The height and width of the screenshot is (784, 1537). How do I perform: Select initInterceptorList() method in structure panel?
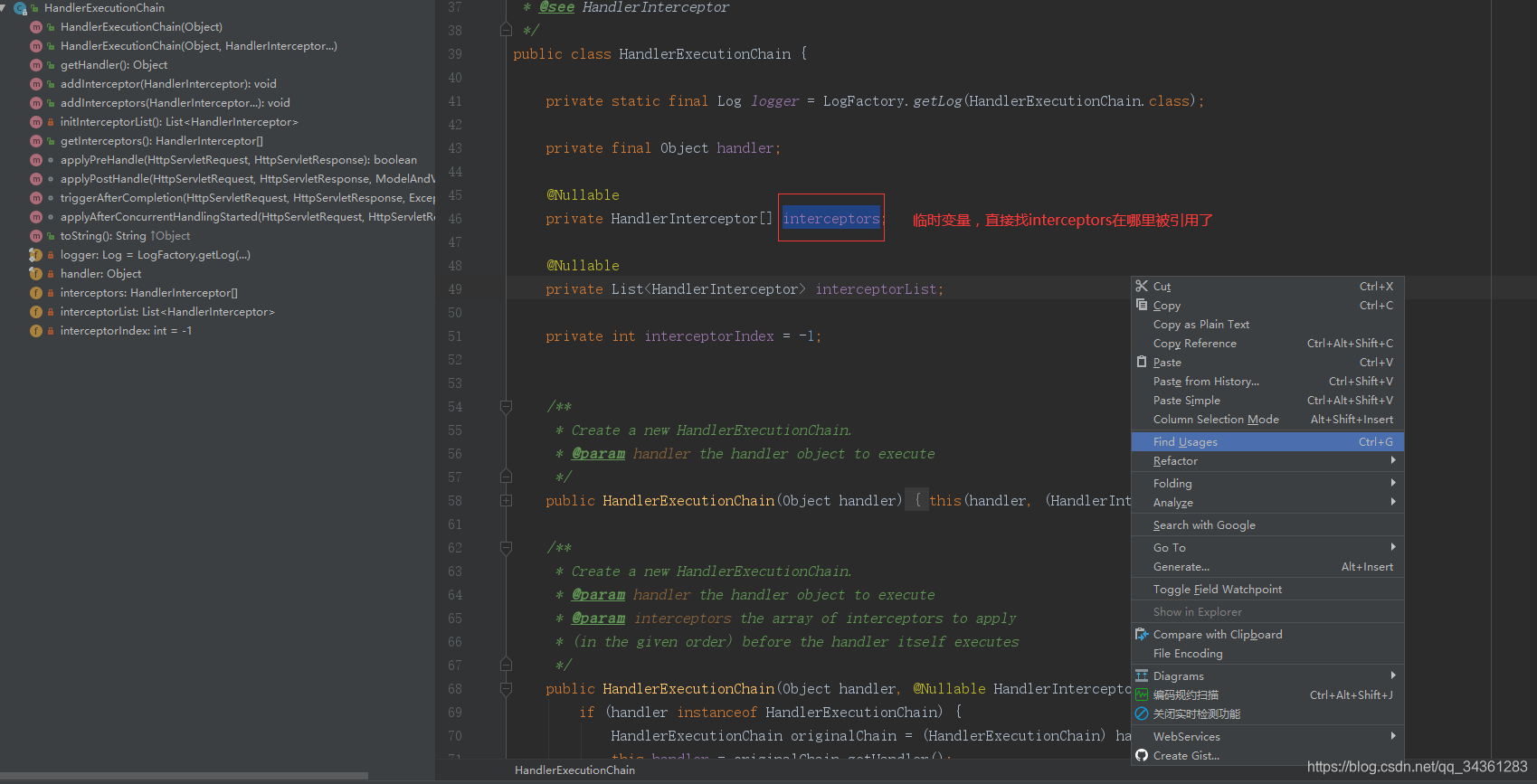point(179,122)
